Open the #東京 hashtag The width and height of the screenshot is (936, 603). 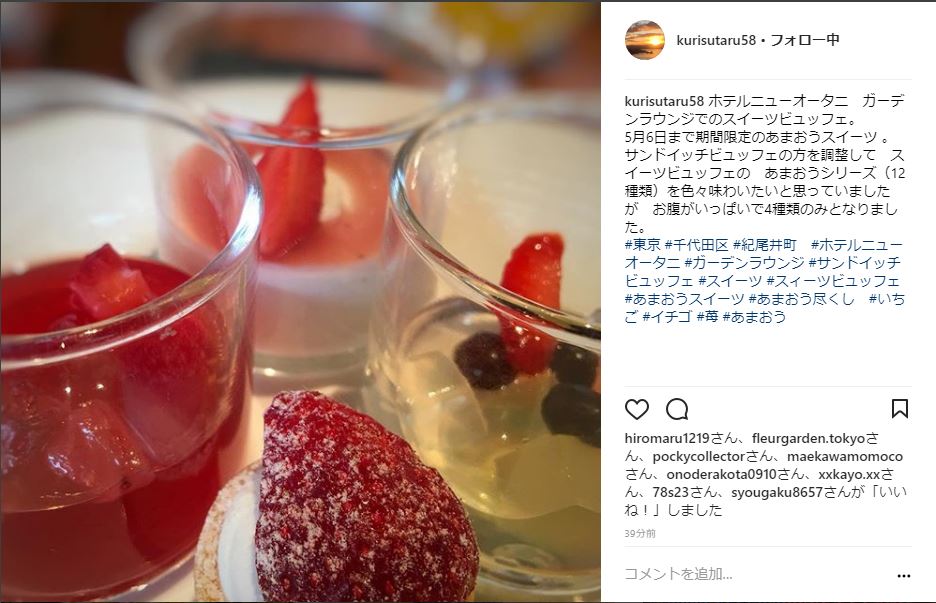coord(643,245)
